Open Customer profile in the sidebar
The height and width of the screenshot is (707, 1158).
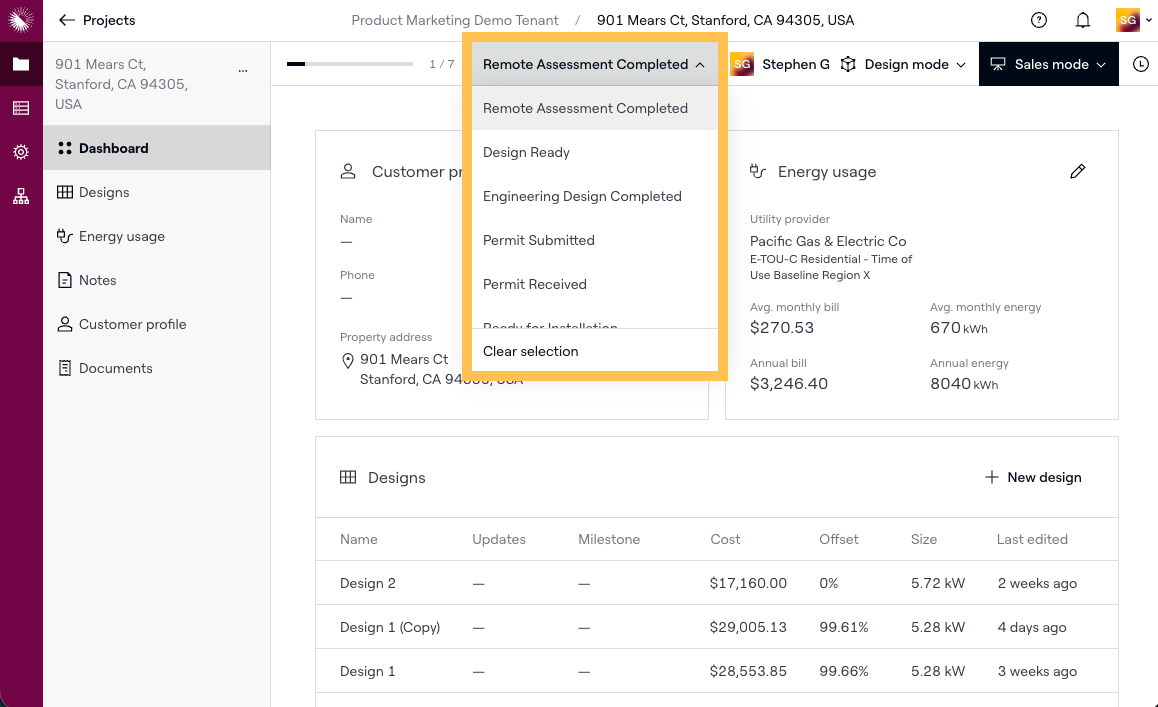tap(157, 324)
